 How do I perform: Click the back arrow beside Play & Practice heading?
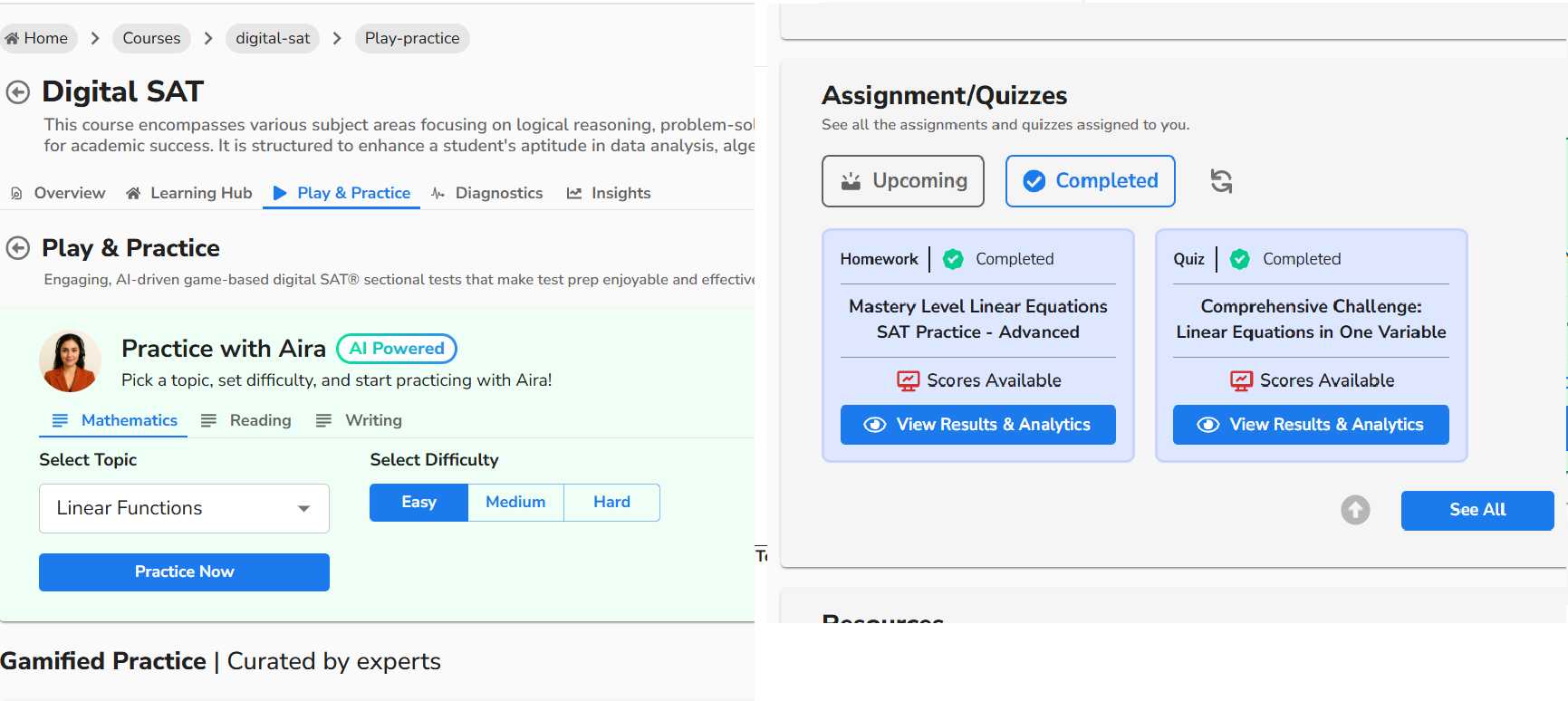[18, 246]
